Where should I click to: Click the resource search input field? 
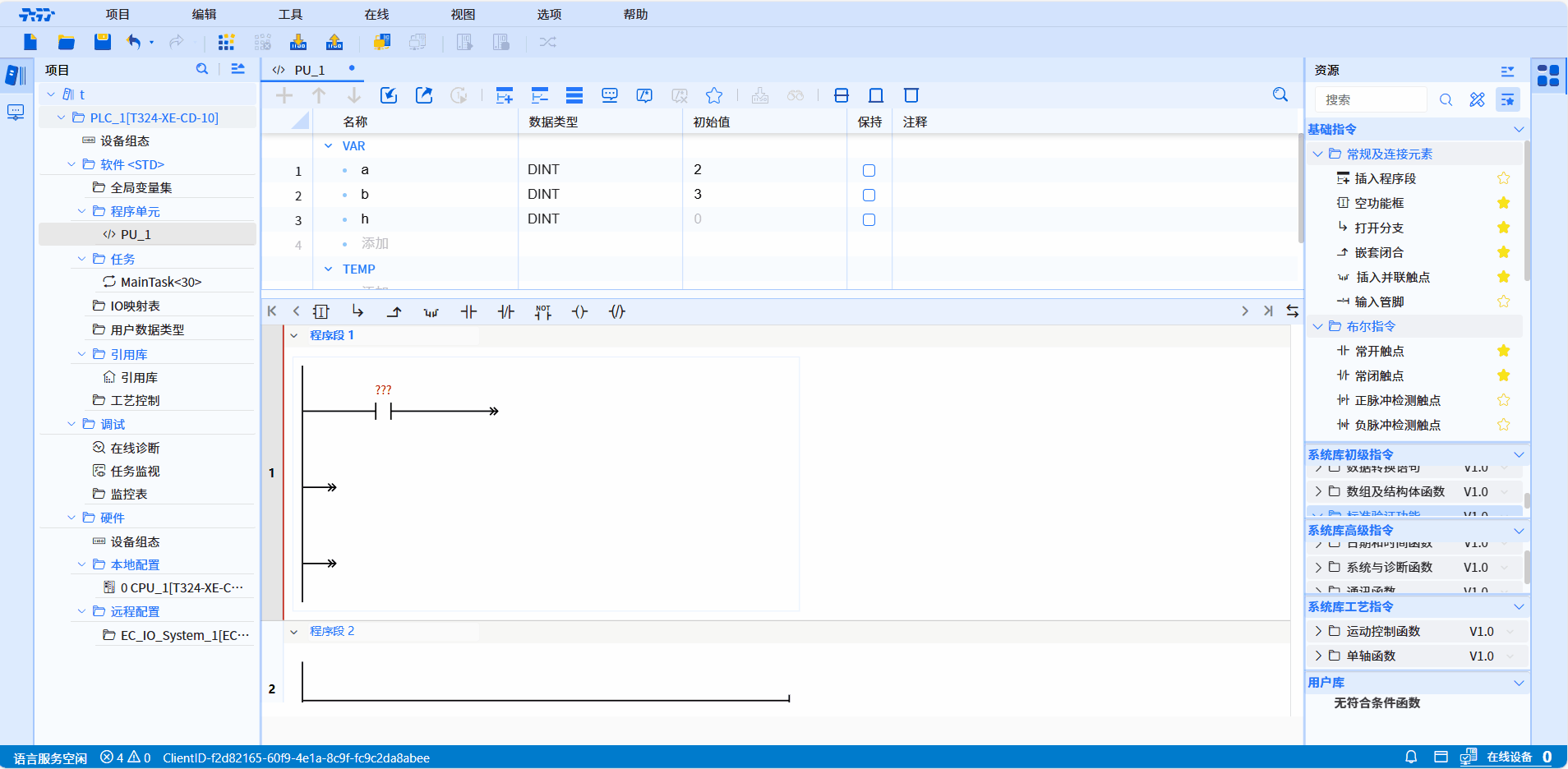coord(1371,99)
